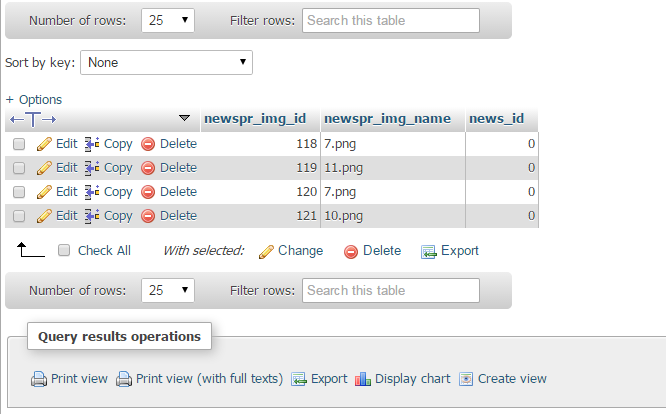Click the pencil Edit icon for row 121
This screenshot has width=666, height=414.
(x=44, y=216)
